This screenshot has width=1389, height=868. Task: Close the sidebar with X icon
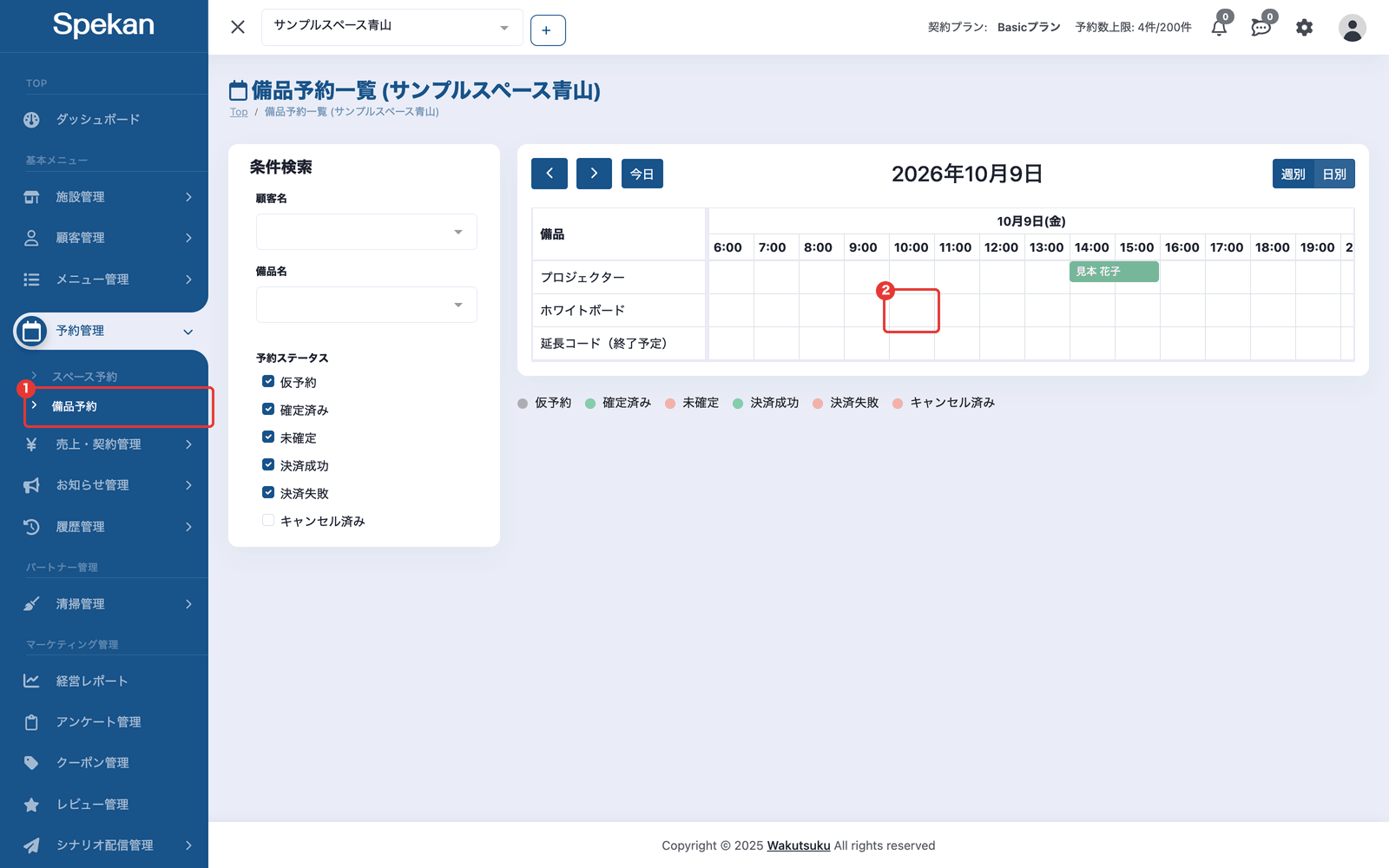(238, 28)
